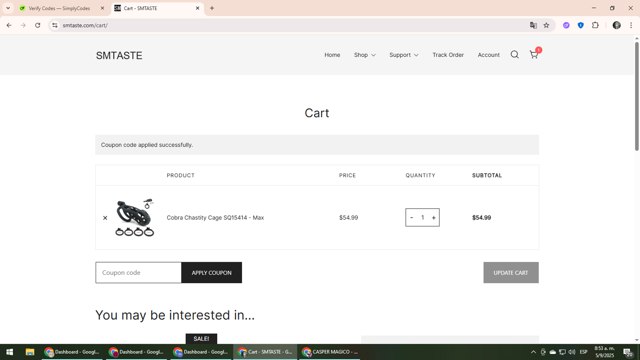Open the tab search dropdown arrow
The image size is (640, 360).
(8, 8)
